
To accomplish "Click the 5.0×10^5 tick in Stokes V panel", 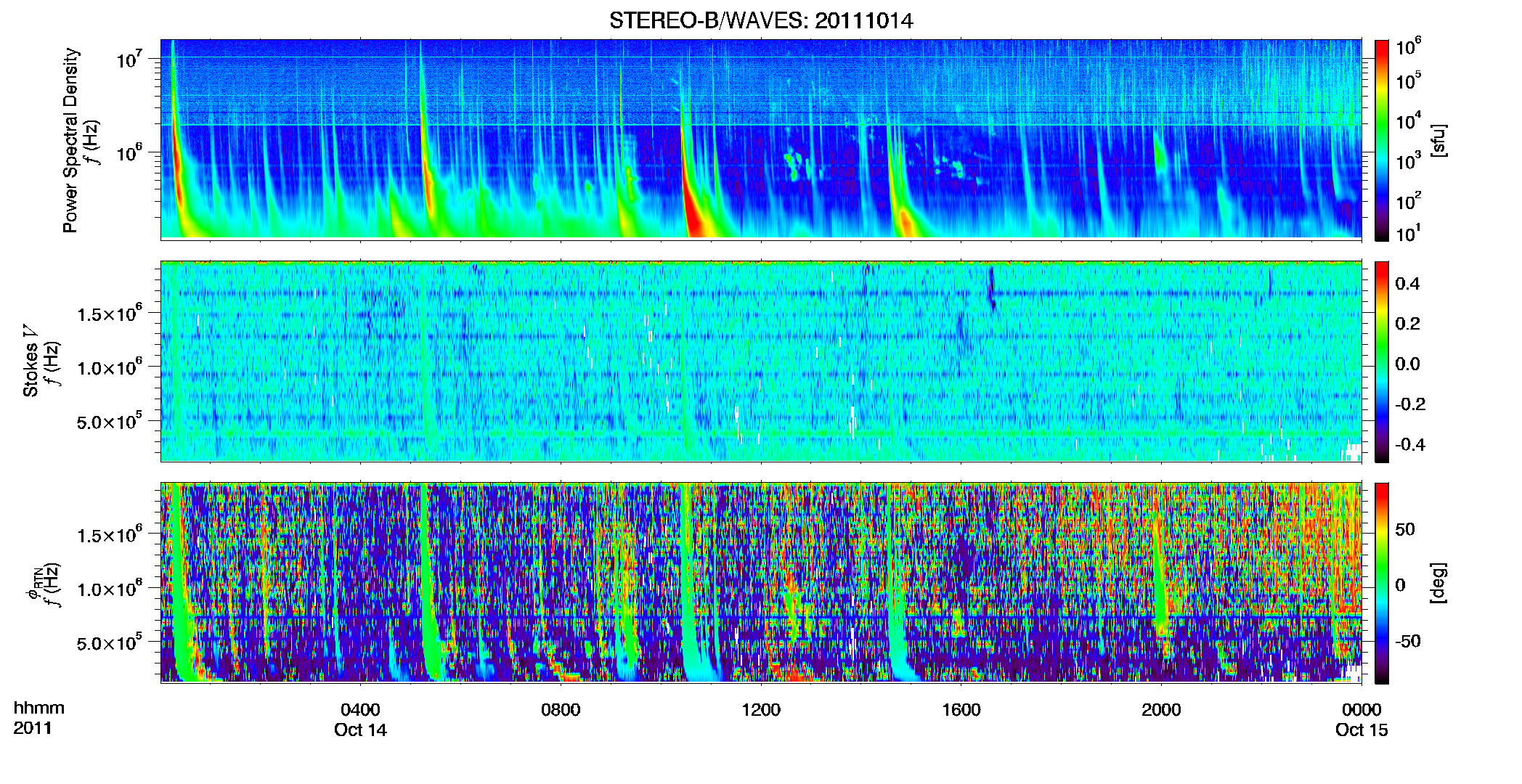I will point(110,421).
